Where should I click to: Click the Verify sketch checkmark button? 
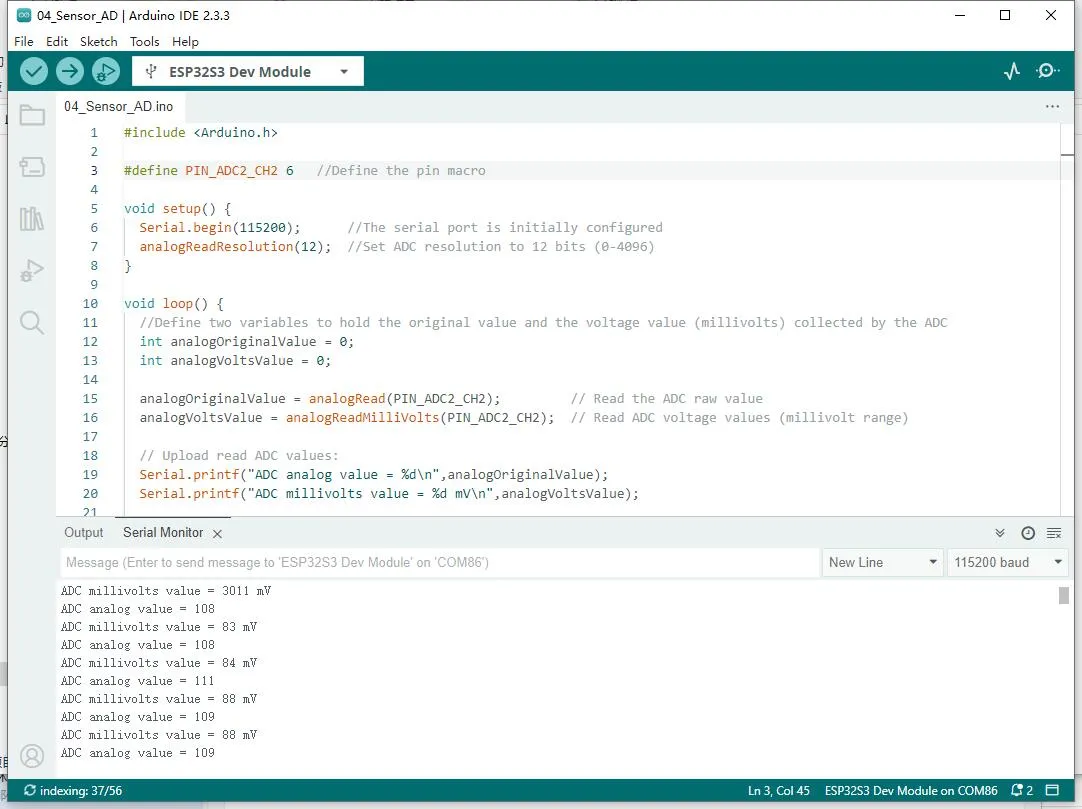[34, 71]
